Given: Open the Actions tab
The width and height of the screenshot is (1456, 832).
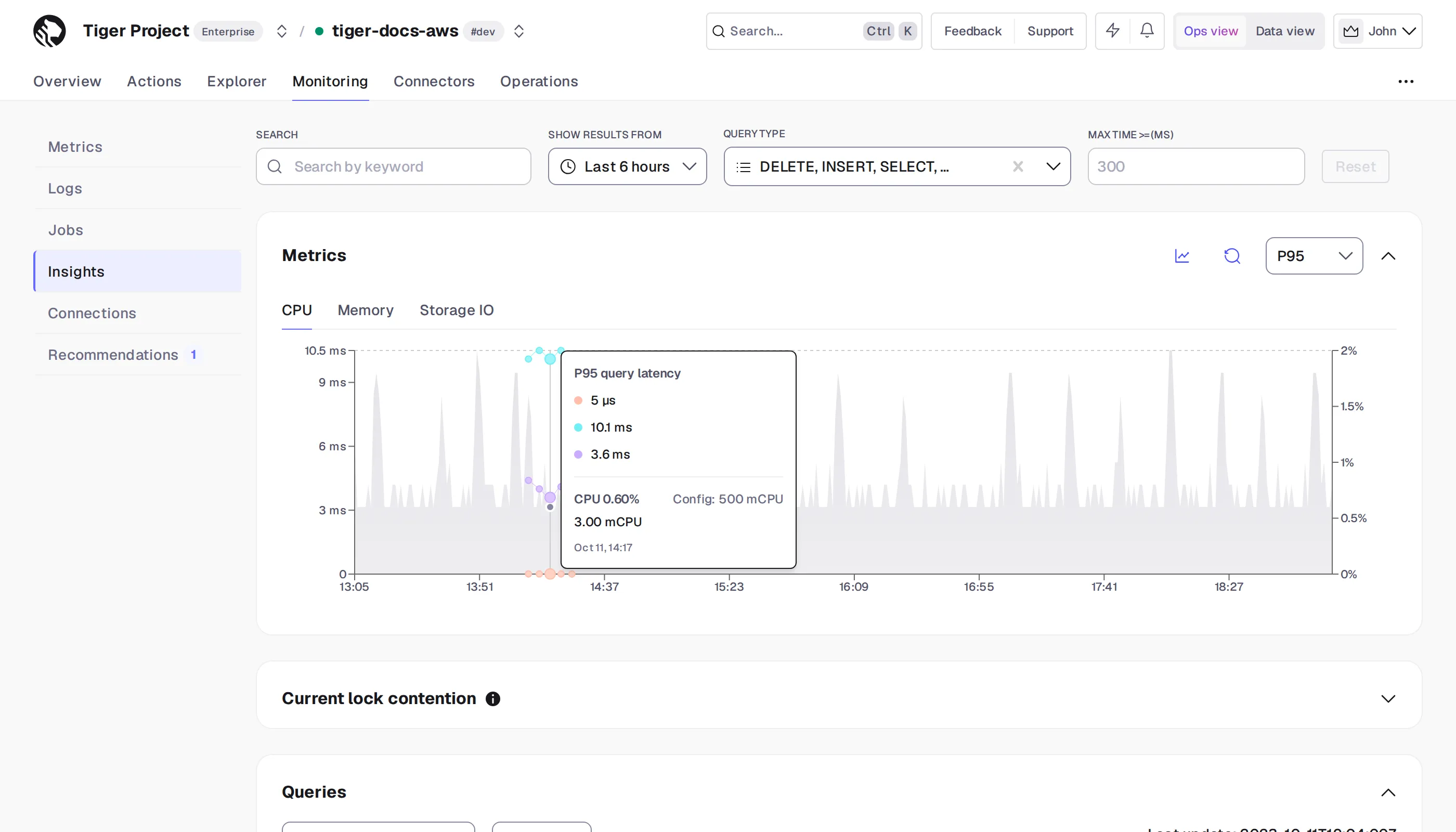Looking at the screenshot, I should pos(154,81).
